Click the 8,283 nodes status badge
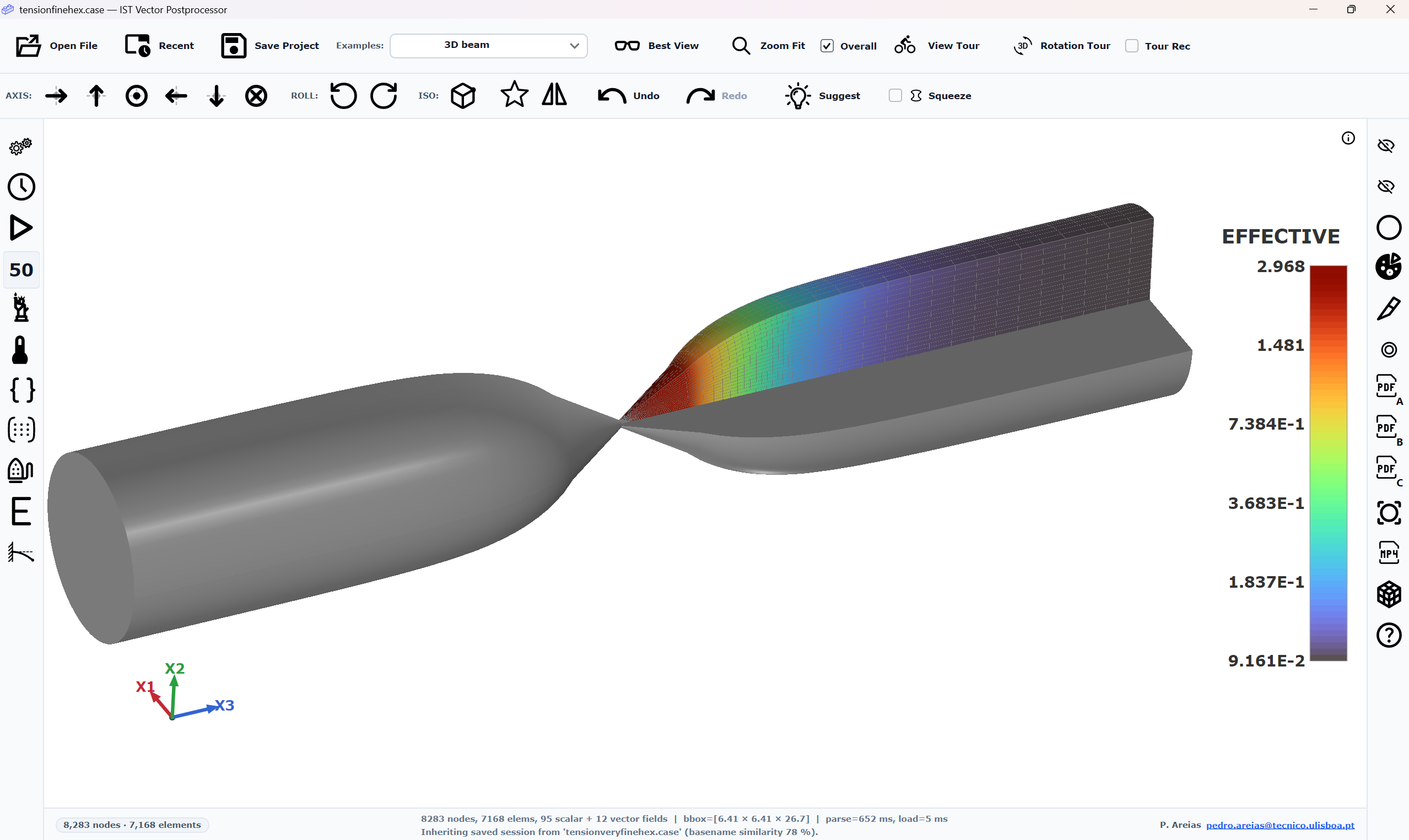The image size is (1409, 840). pos(132,825)
